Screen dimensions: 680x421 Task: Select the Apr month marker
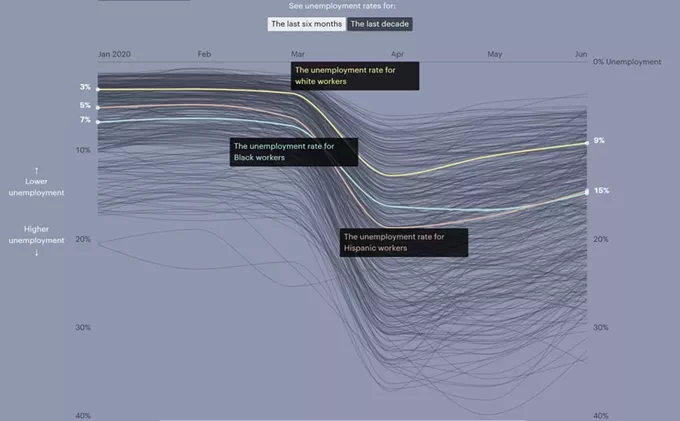click(x=397, y=53)
